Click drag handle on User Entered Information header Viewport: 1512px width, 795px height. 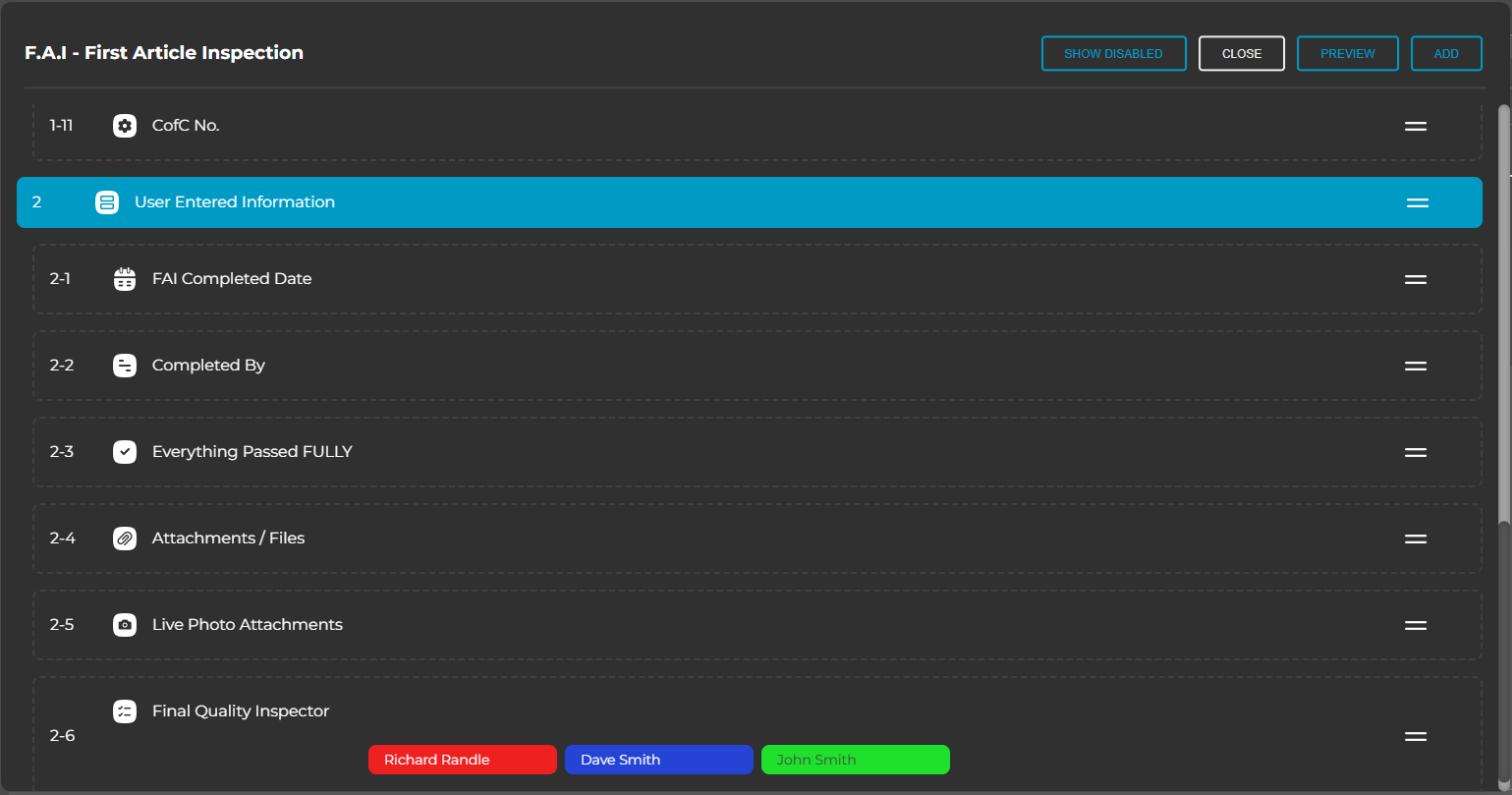pos(1418,202)
